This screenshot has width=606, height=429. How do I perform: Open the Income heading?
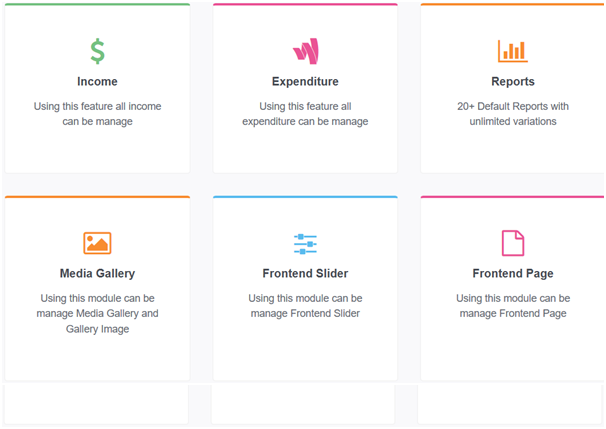[97, 82]
